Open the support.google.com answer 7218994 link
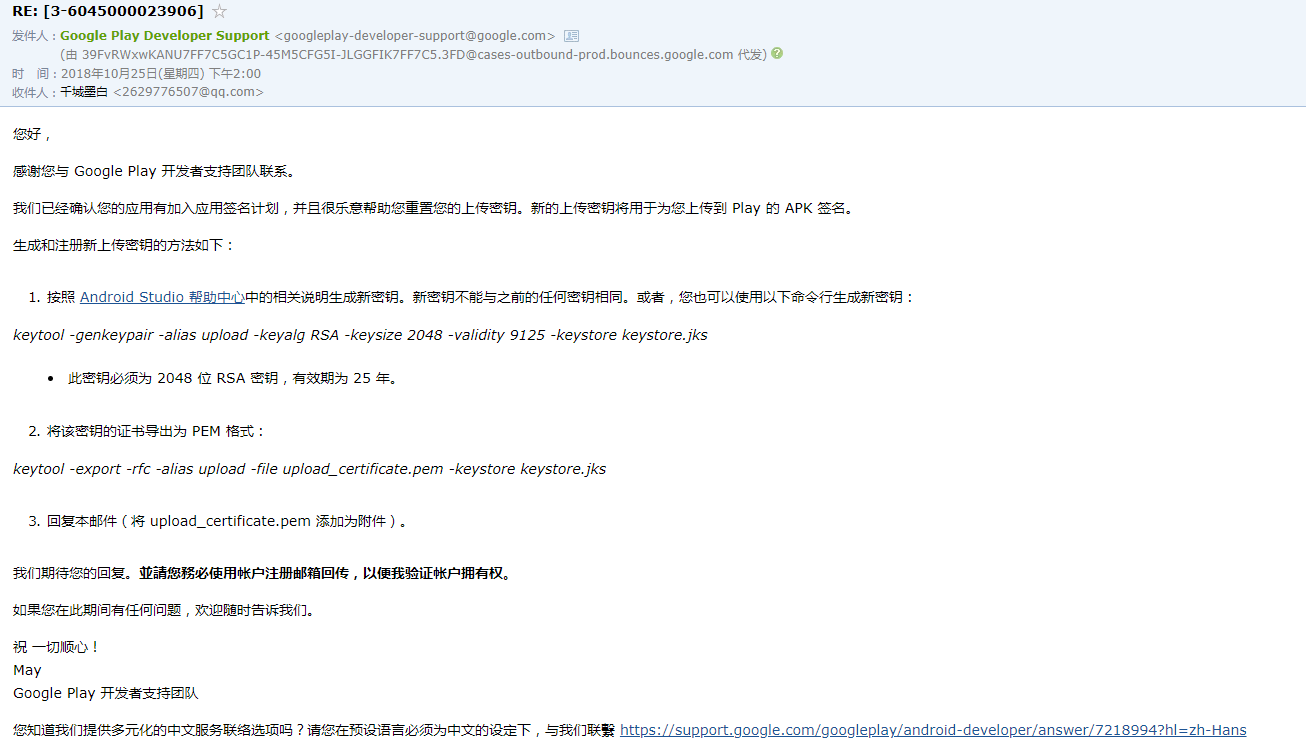Viewport: 1306px width, 751px height. [x=933, y=730]
